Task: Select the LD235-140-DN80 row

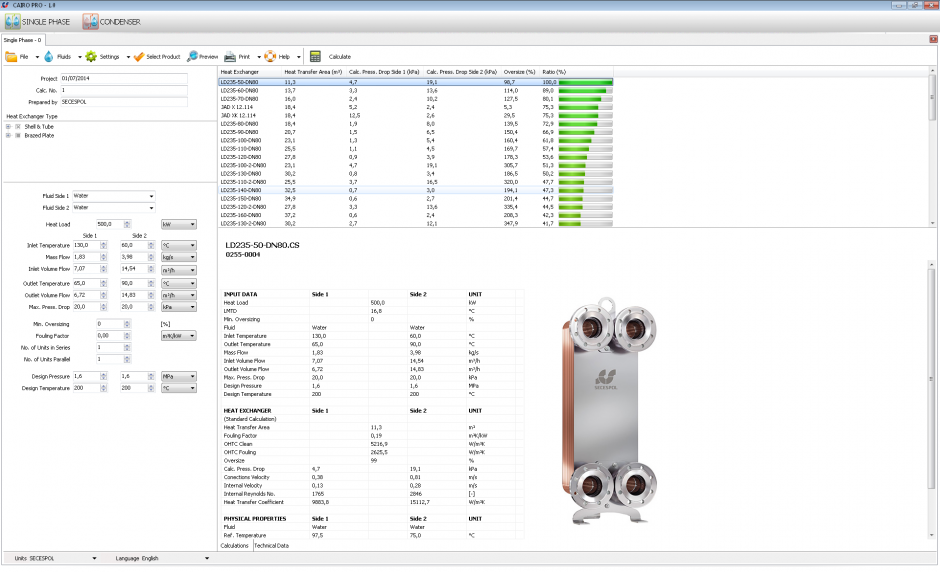Action: 415,190
